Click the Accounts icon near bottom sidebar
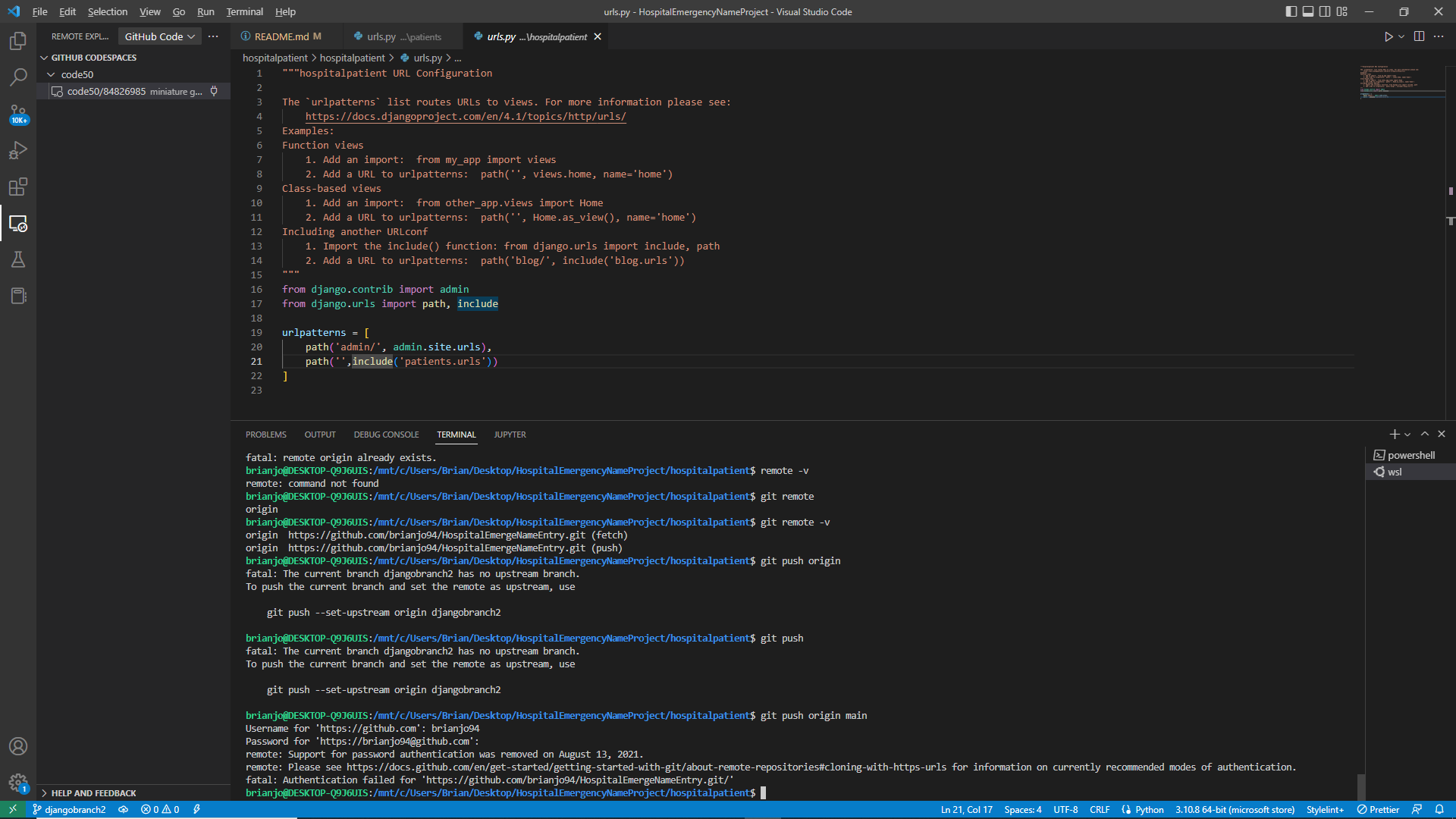This screenshot has height=819, width=1456. 18,746
